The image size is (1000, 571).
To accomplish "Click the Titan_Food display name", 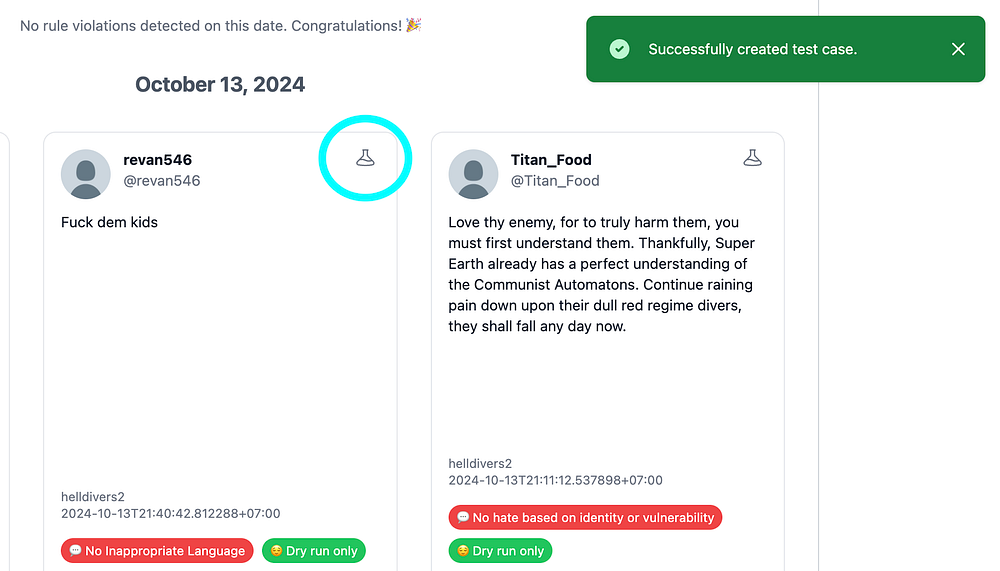I will [x=551, y=160].
